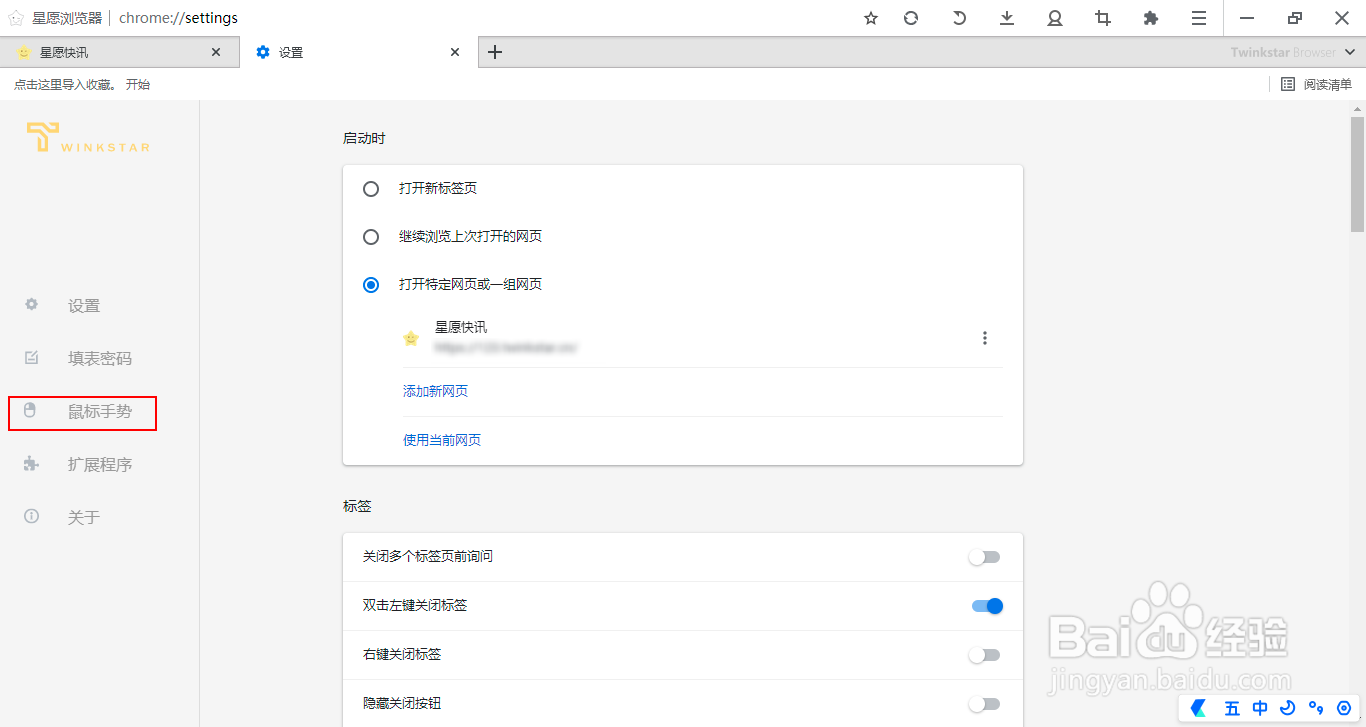
Task: Open the Twinkstar Browser dropdown arrow
Action: 1349,51
